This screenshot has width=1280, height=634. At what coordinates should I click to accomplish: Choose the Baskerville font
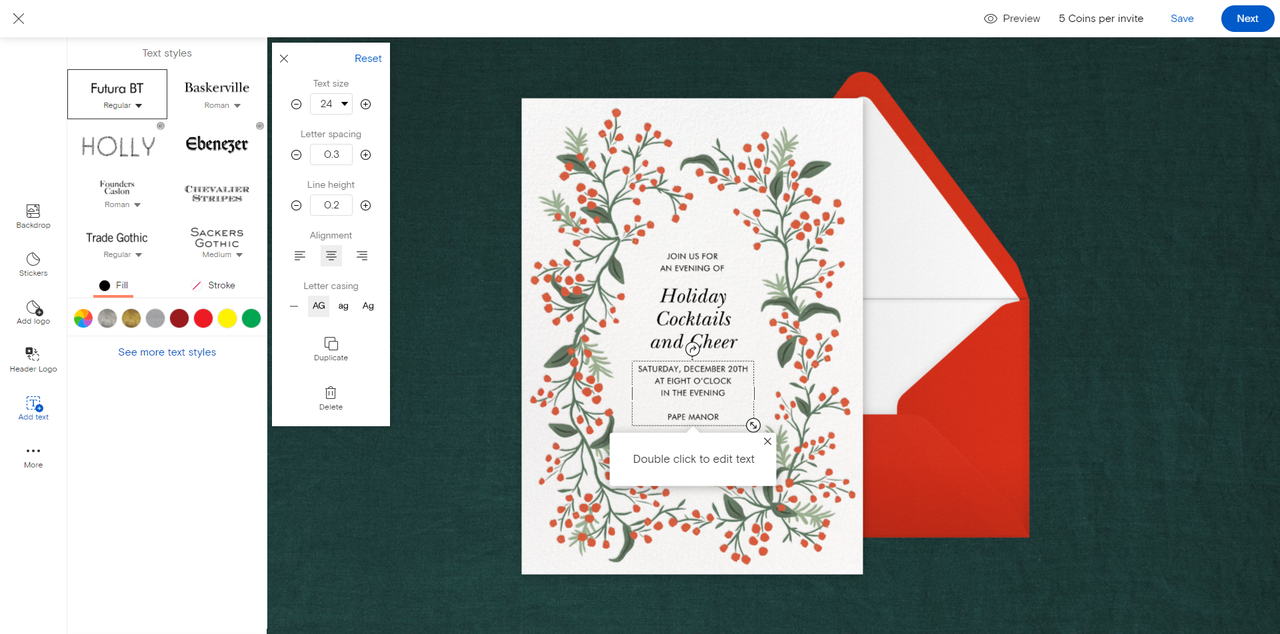tap(217, 88)
